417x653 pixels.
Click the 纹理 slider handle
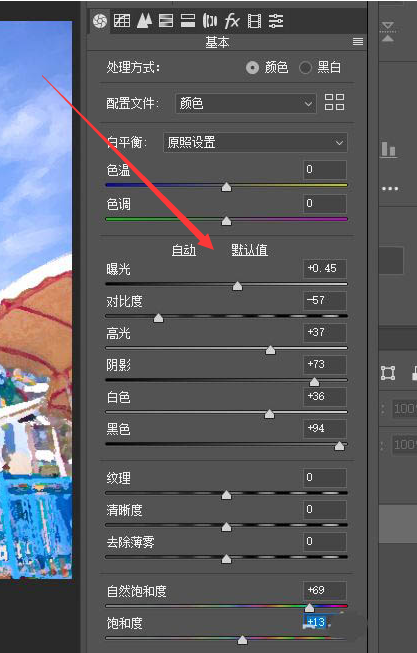point(226,494)
